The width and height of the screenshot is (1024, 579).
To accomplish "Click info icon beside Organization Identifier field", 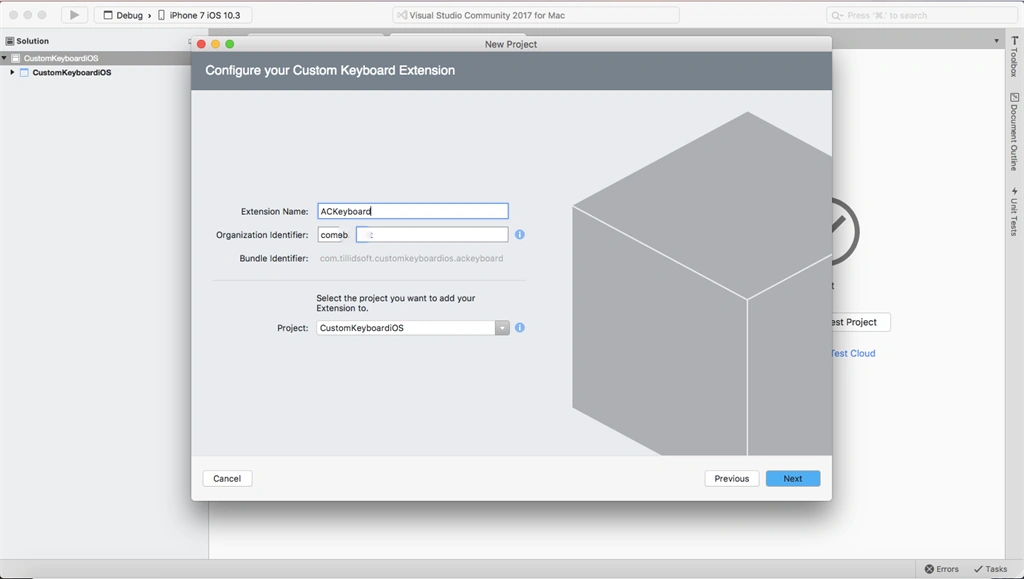I will click(520, 234).
